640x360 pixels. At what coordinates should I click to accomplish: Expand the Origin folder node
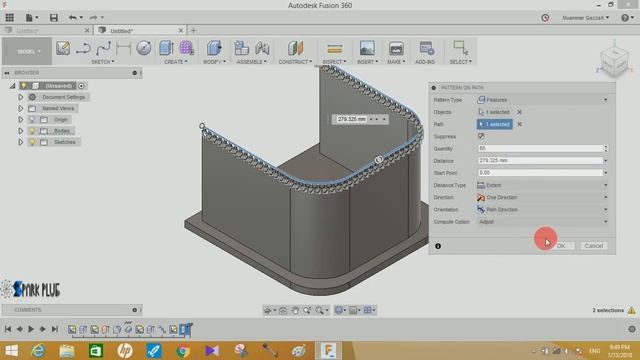pyautogui.click(x=20, y=120)
